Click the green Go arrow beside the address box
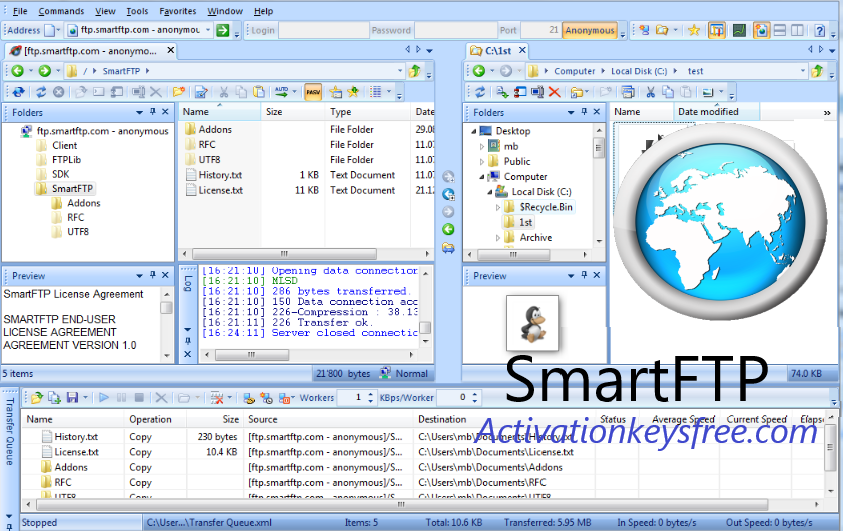Screen dimensions: 843x531 coord(223,30)
